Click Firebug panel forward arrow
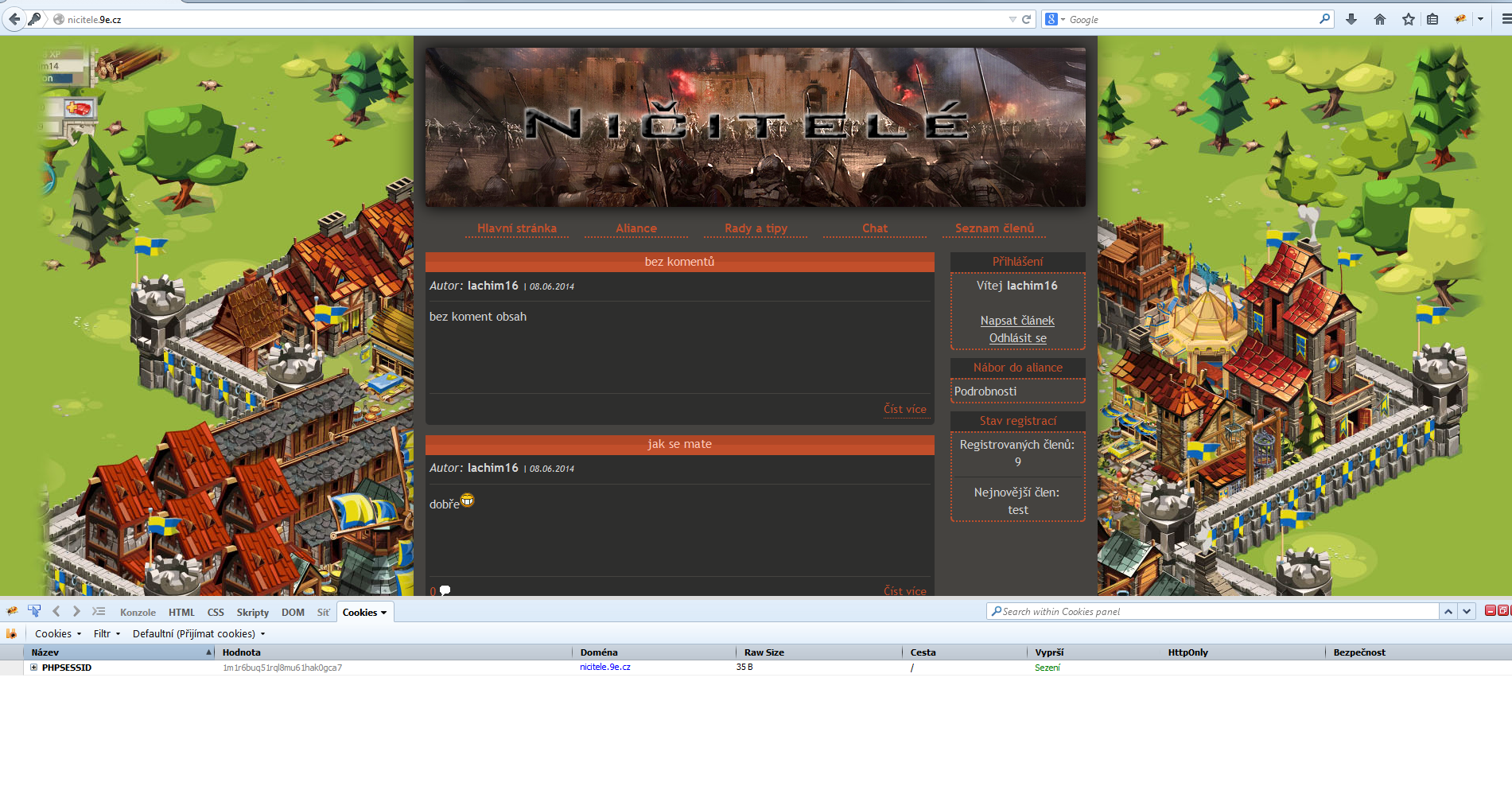 76,611
